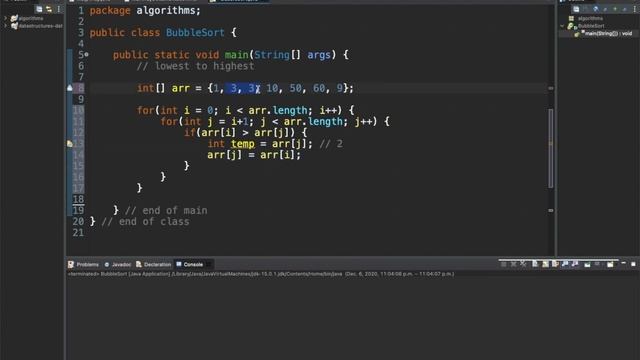
Task: Click Remove Launch in Console toolbar
Action: click(513, 264)
